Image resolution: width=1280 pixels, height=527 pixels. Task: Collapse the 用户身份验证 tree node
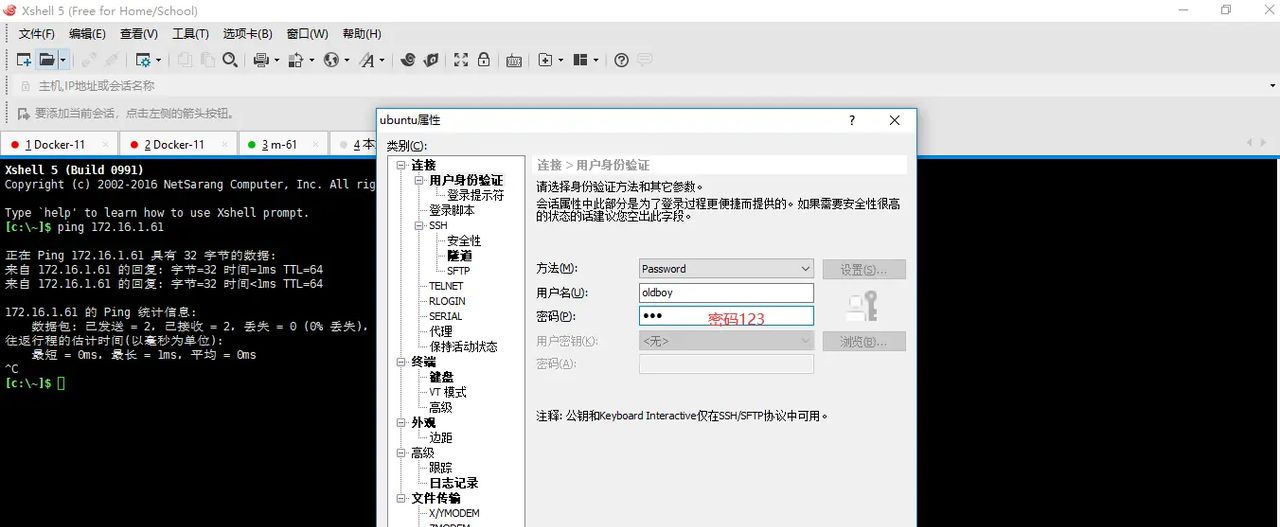click(420, 180)
